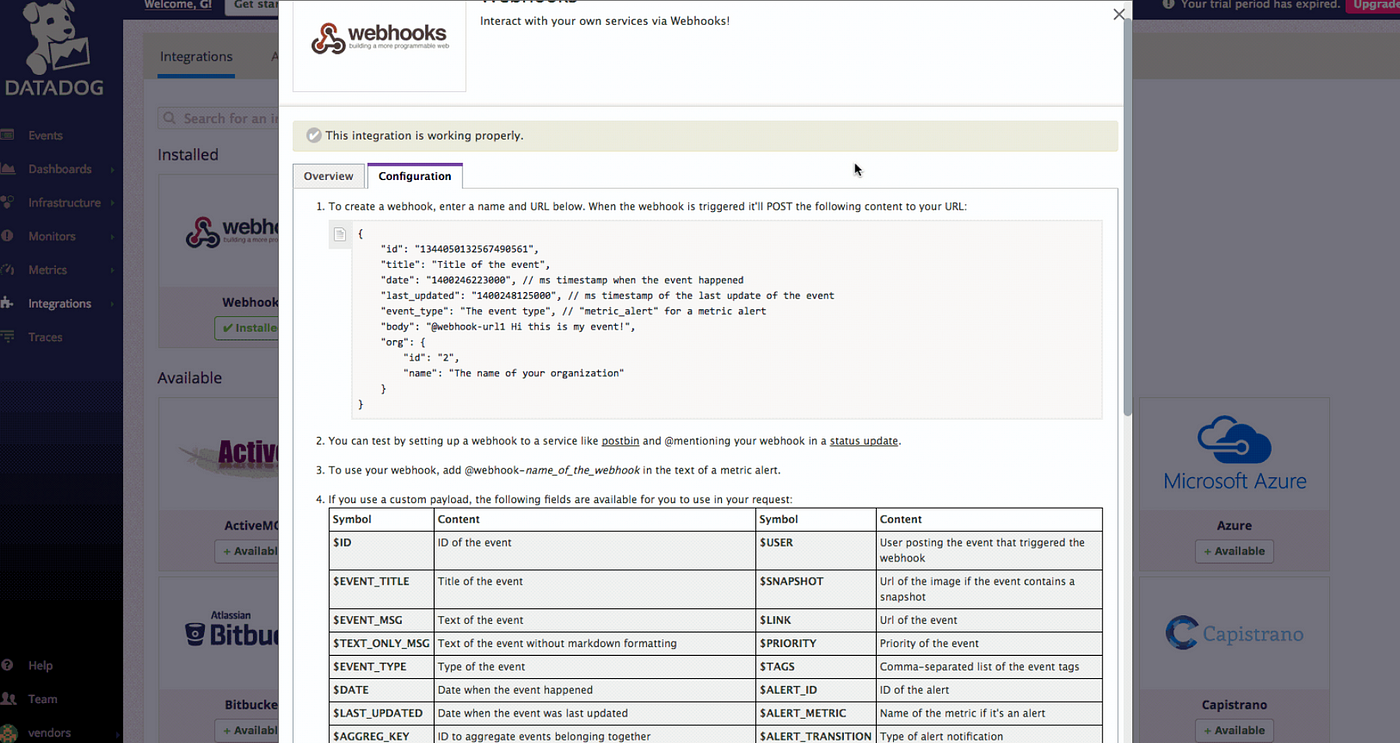Viewport: 1400px width, 743px height.
Task: Click the Help question mark icon
Action: pyautogui.click(x=8, y=665)
